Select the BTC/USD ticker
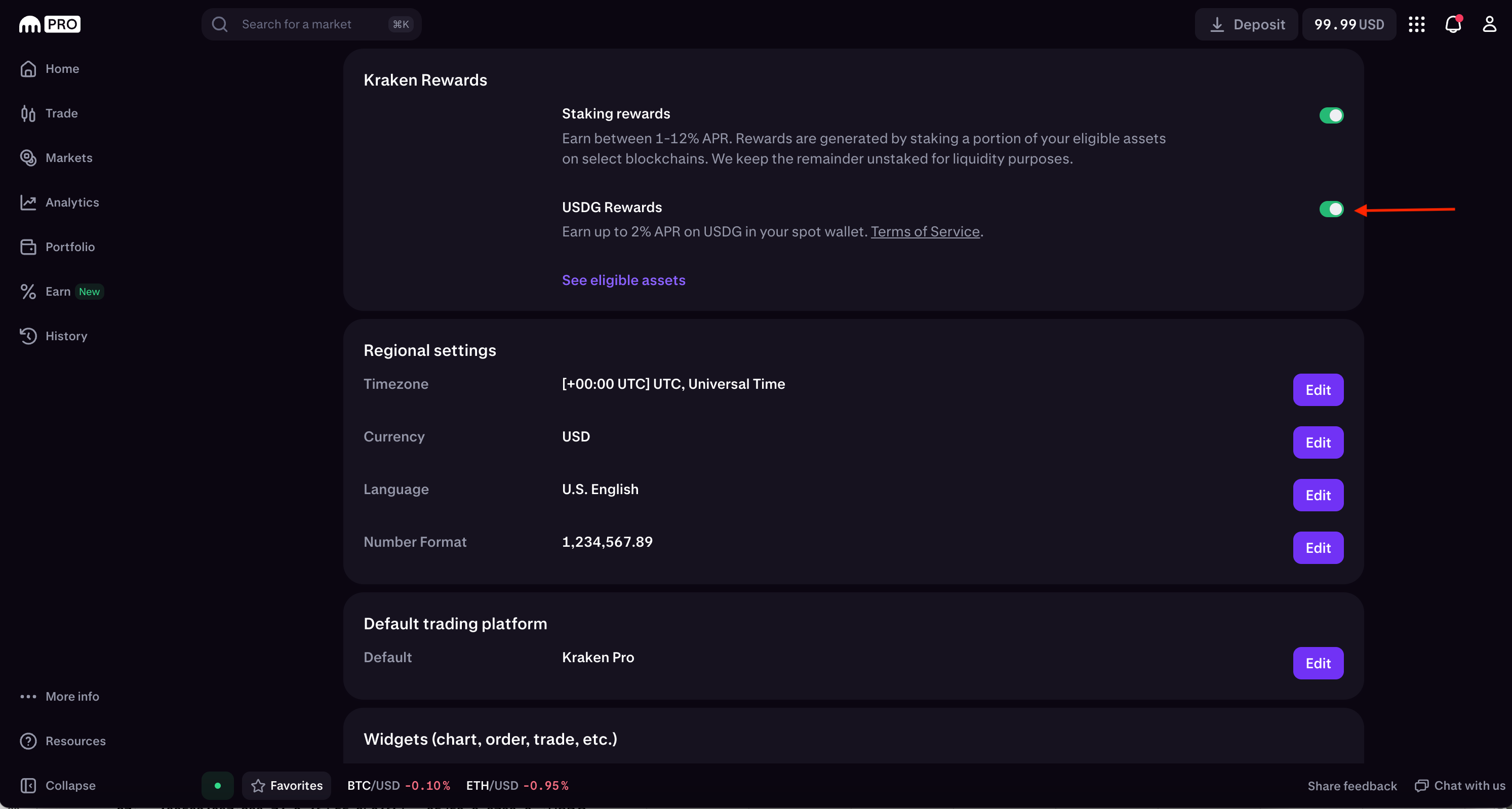 point(399,786)
